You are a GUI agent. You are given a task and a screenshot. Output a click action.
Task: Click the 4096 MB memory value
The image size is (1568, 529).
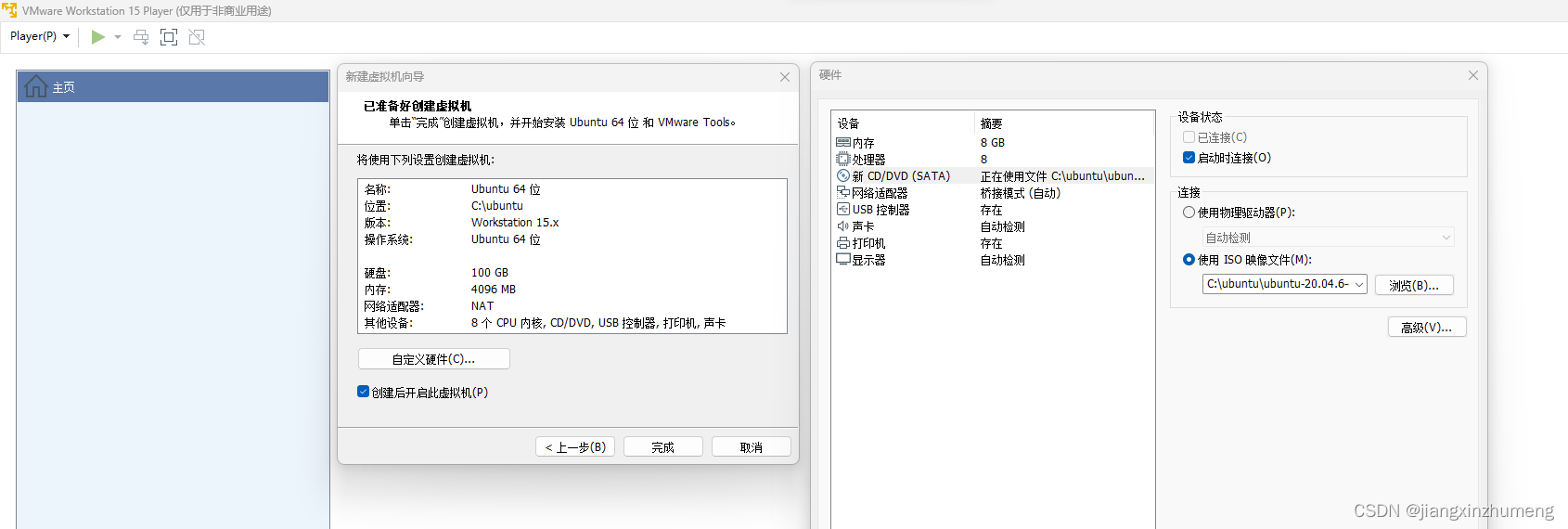[494, 290]
